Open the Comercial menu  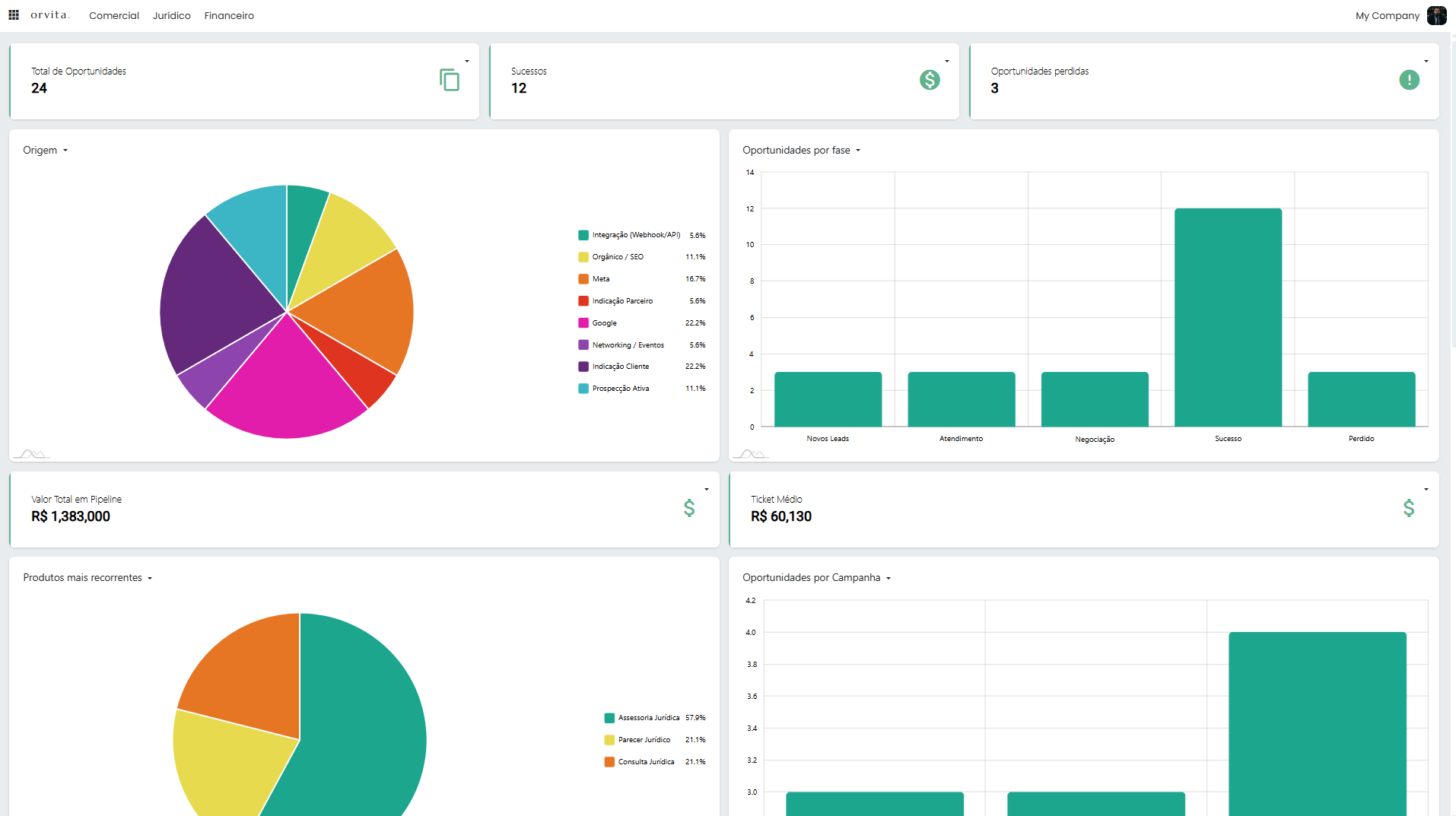pos(114,15)
